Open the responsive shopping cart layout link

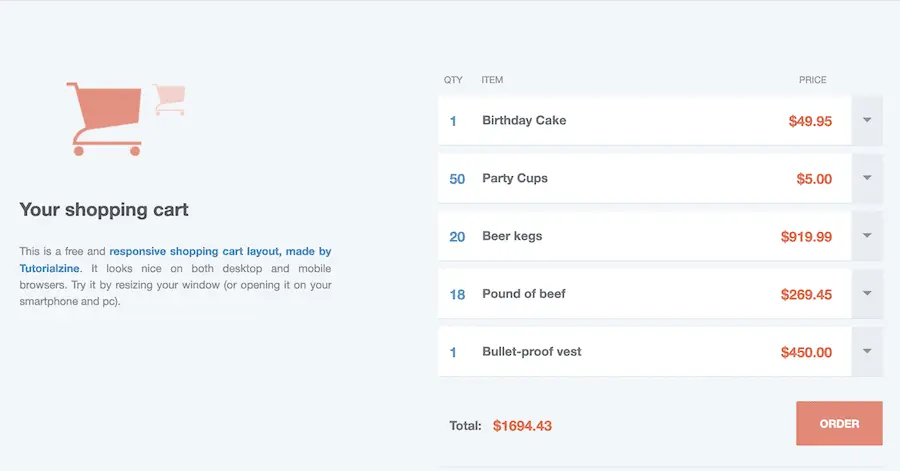pos(220,252)
